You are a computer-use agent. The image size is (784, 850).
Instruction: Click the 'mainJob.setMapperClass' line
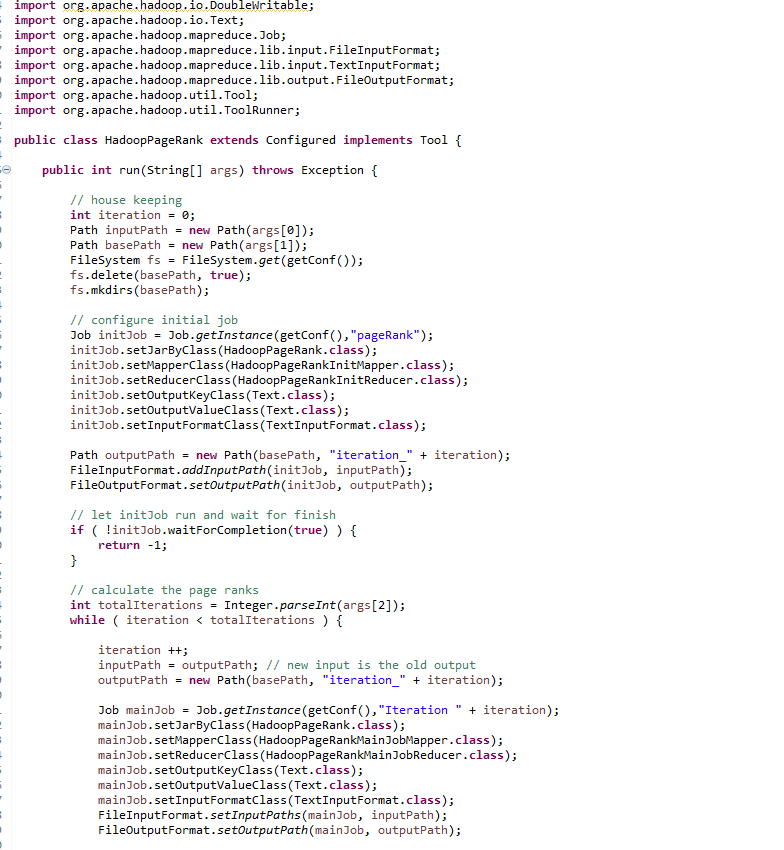pyautogui.click(x=300, y=740)
